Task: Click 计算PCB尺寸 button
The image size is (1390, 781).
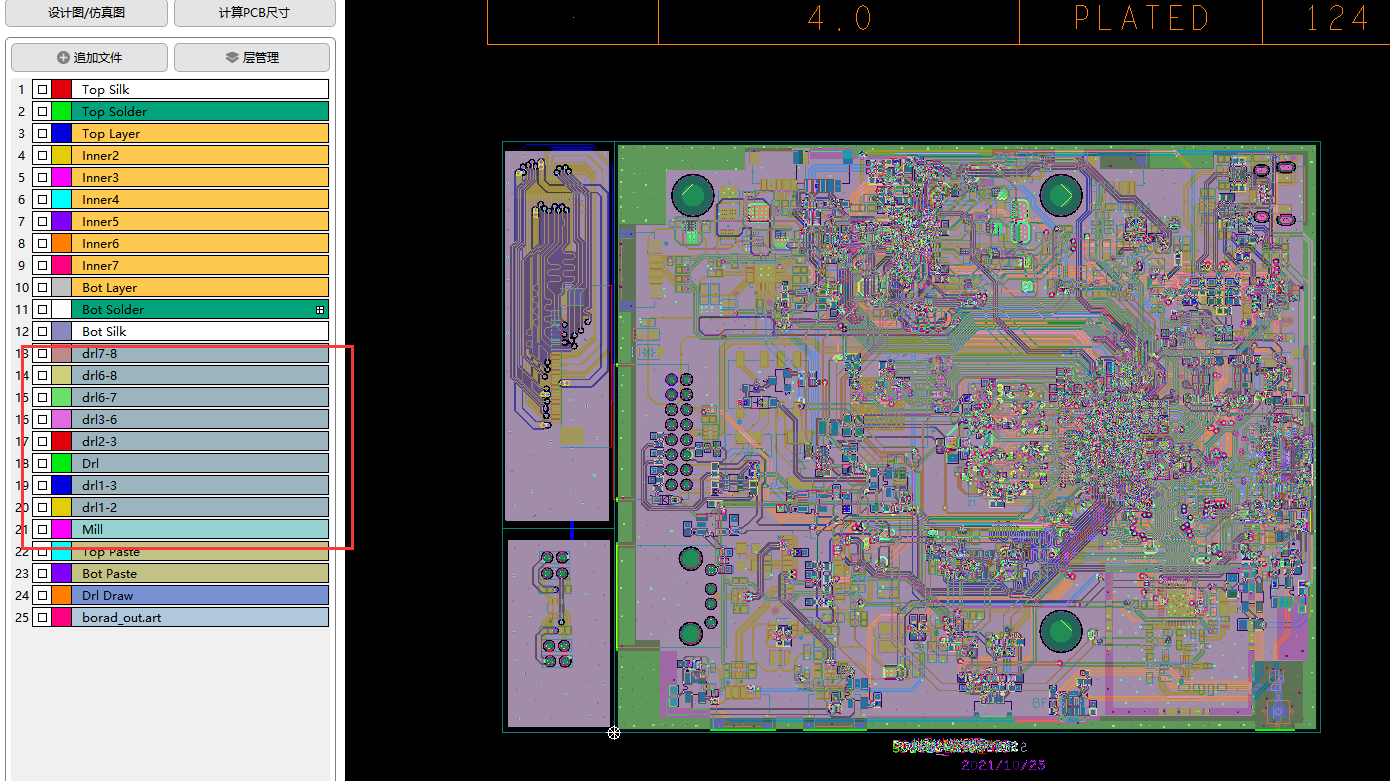Action: 254,13
